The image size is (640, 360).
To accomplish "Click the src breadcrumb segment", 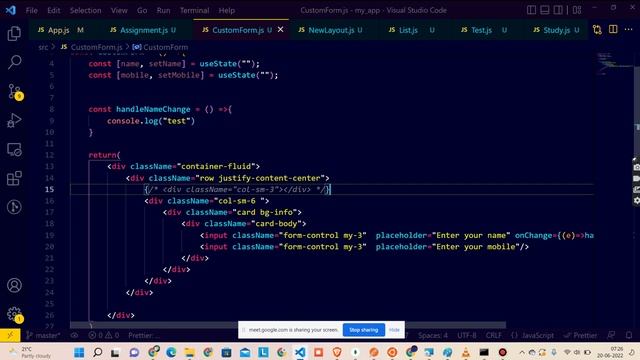I will tap(43, 47).
